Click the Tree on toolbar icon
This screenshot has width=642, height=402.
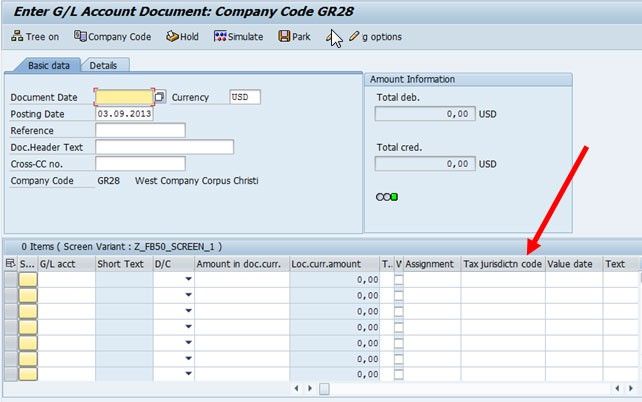17,36
